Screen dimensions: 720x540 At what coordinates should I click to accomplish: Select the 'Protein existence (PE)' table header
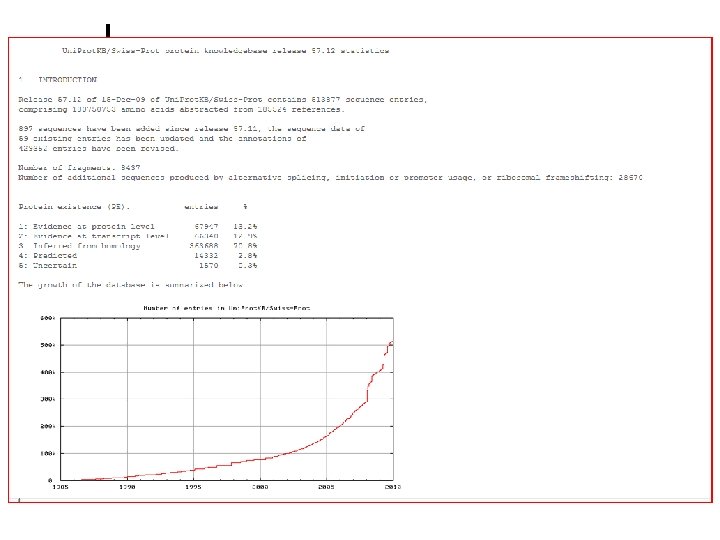pyautogui.click(x=74, y=207)
